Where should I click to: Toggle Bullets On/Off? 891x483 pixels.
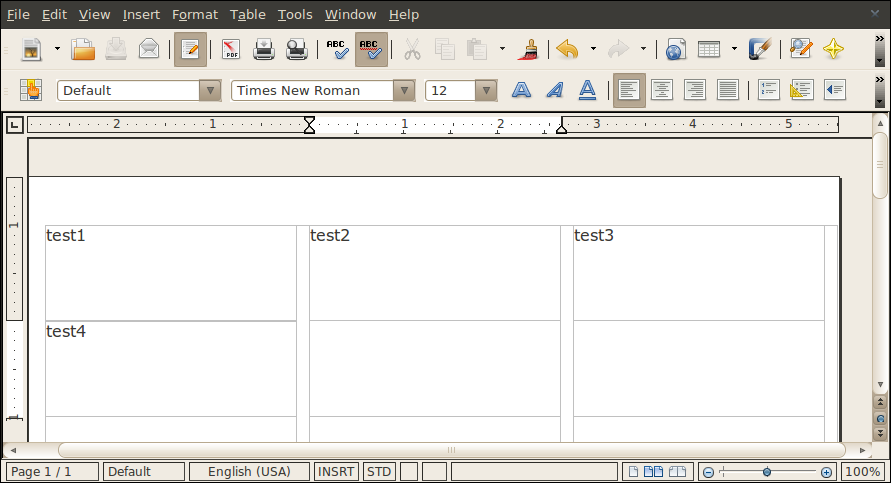point(801,90)
